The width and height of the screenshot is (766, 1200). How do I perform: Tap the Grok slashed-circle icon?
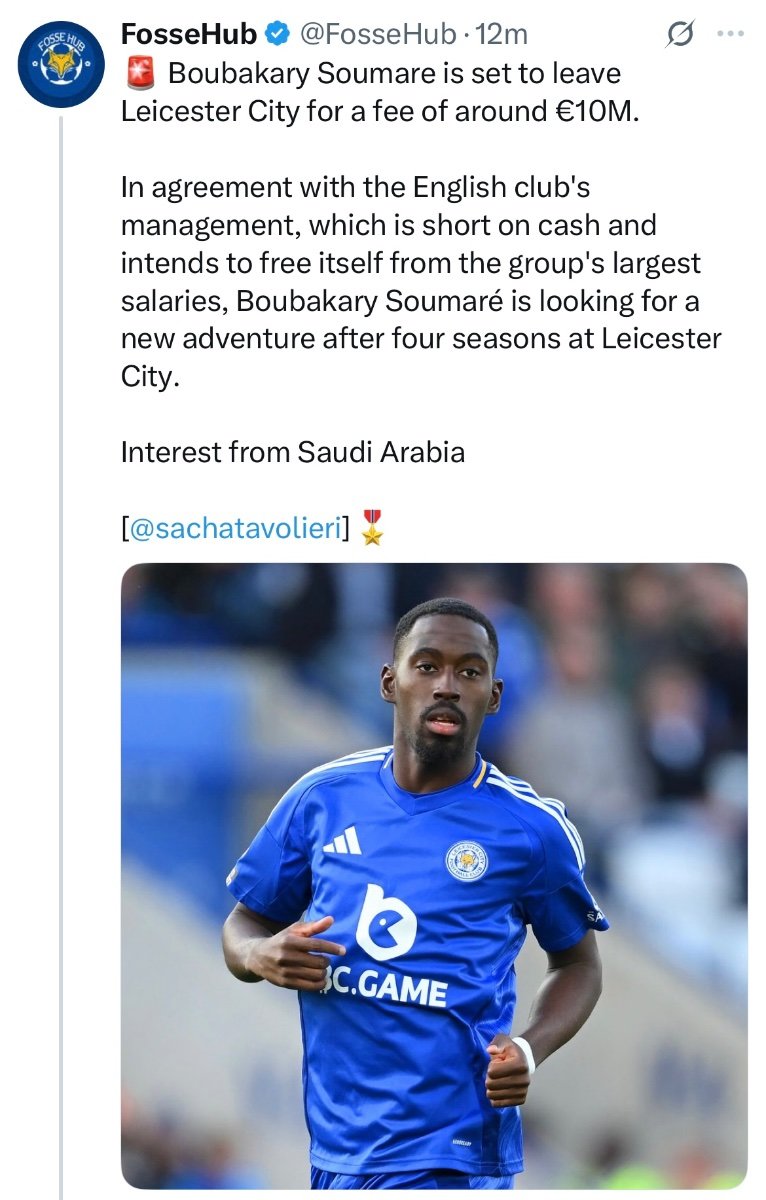tap(680, 35)
